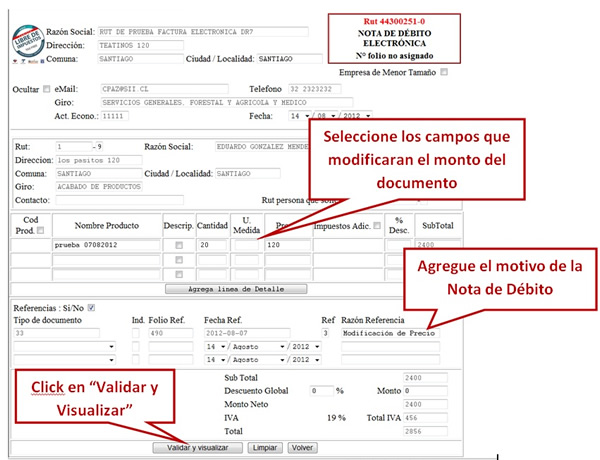Click the emitter Razón Social field
This screenshot has width=600, height=460.
click(x=203, y=32)
